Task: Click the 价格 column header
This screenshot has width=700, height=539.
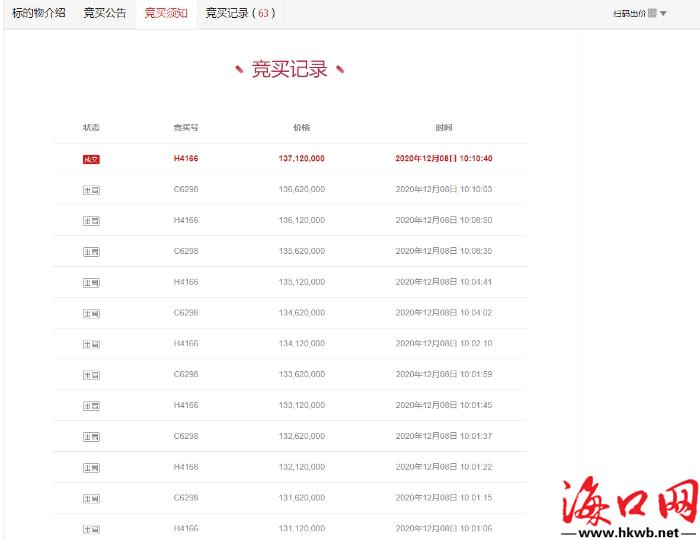Action: [301, 128]
